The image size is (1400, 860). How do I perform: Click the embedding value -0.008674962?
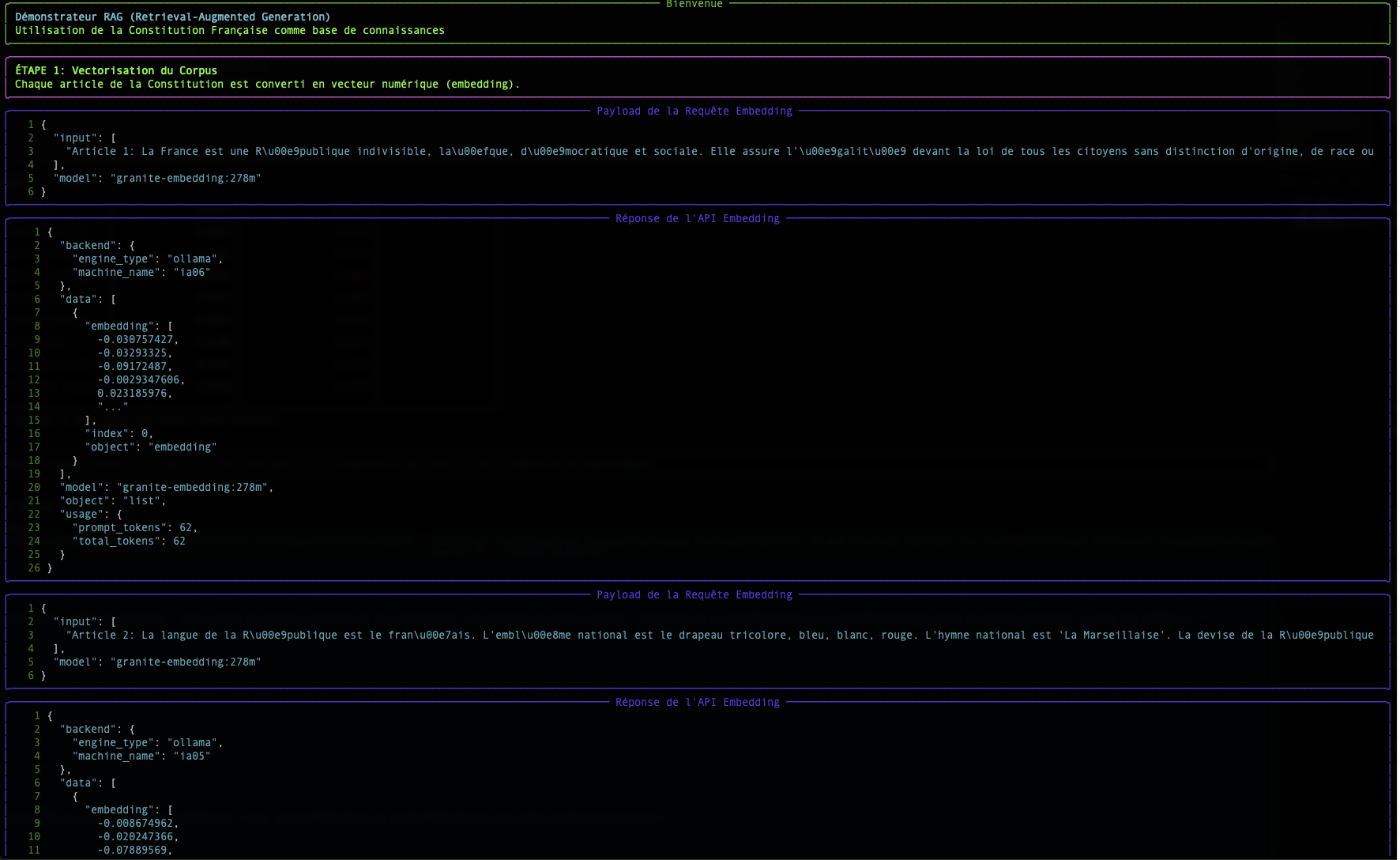coord(137,824)
